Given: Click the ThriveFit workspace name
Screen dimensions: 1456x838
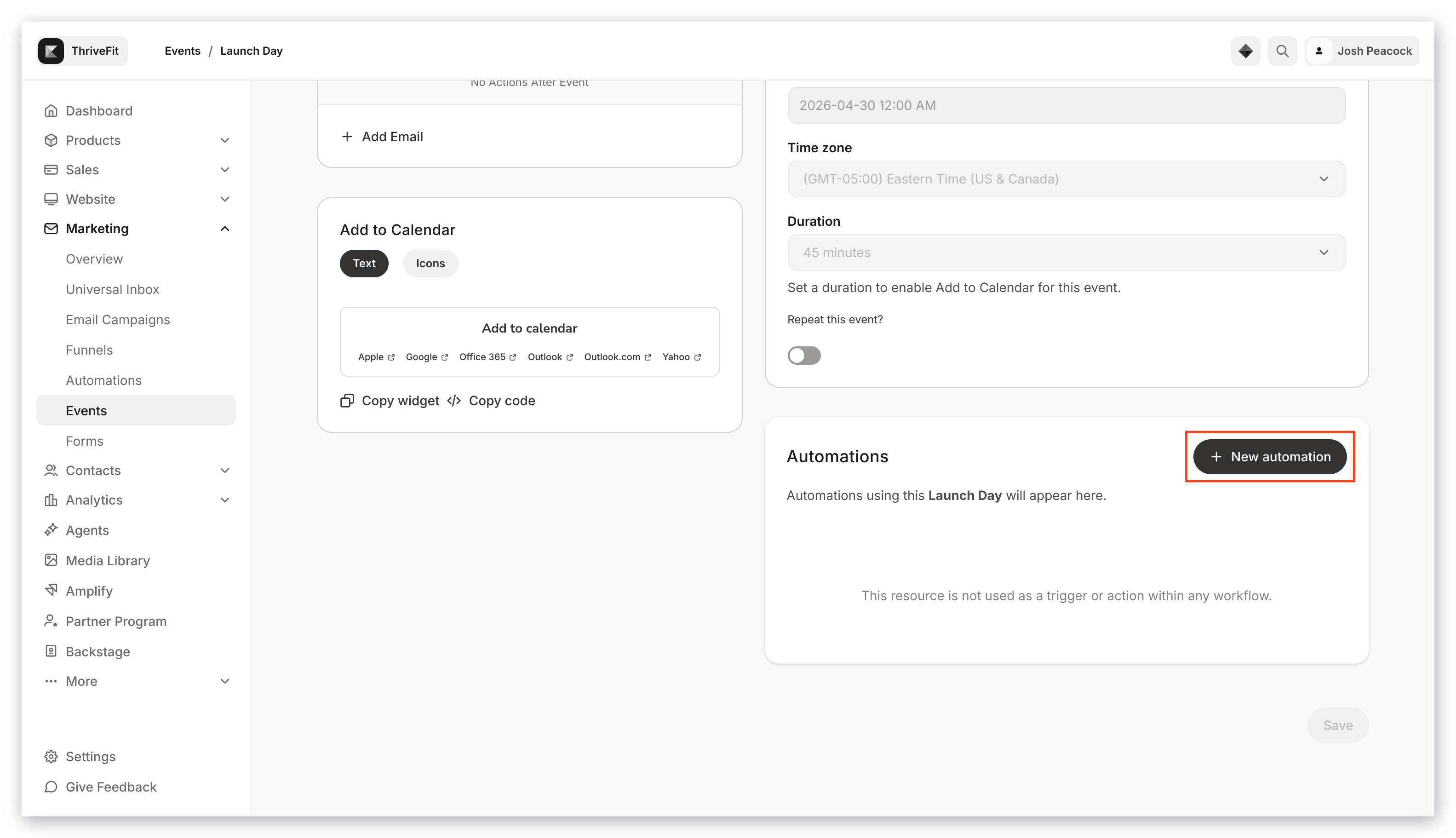Looking at the screenshot, I should 95,51.
